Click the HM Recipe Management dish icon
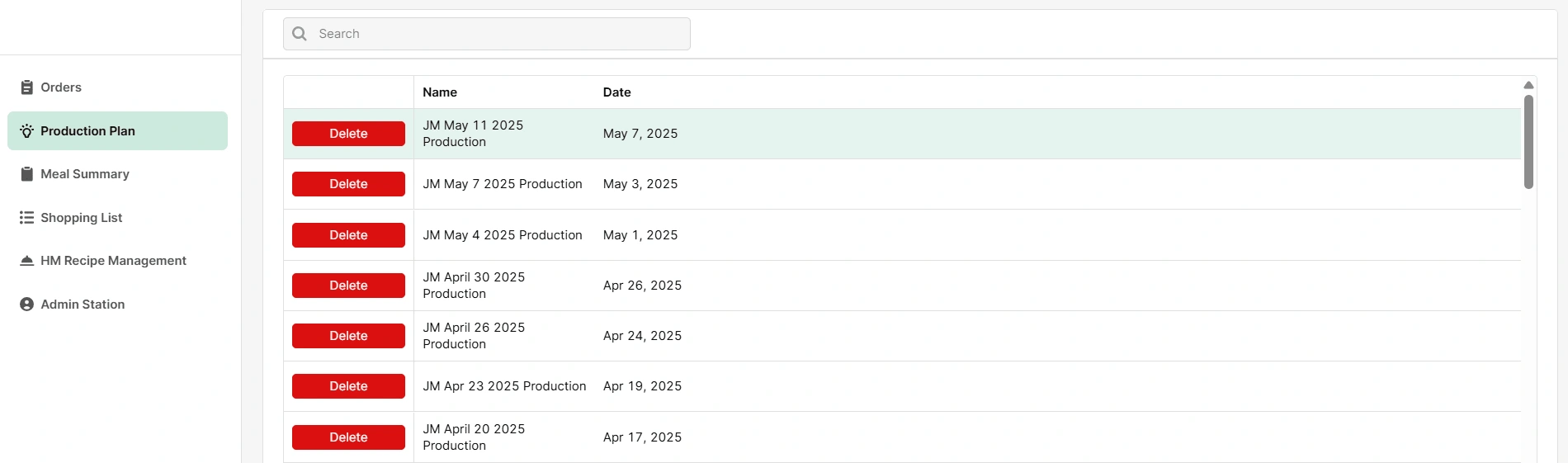The height and width of the screenshot is (463, 1568). click(27, 261)
